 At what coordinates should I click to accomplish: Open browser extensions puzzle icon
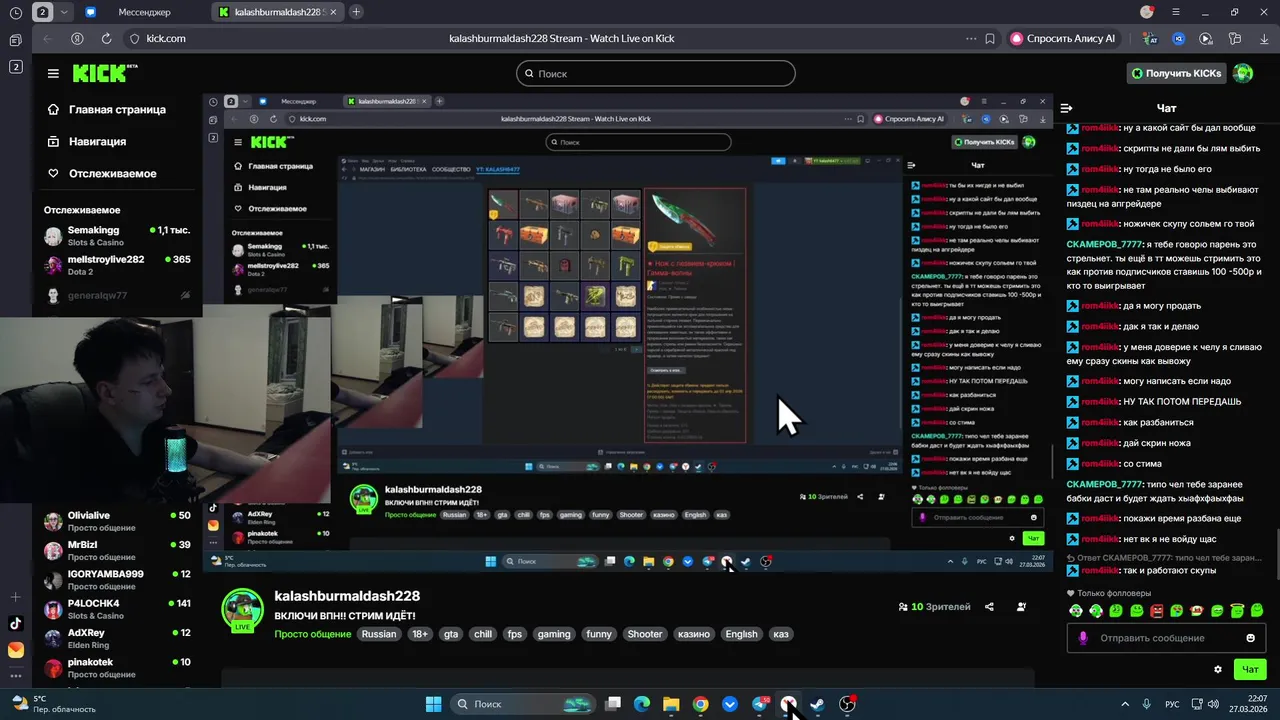click(x=1234, y=38)
